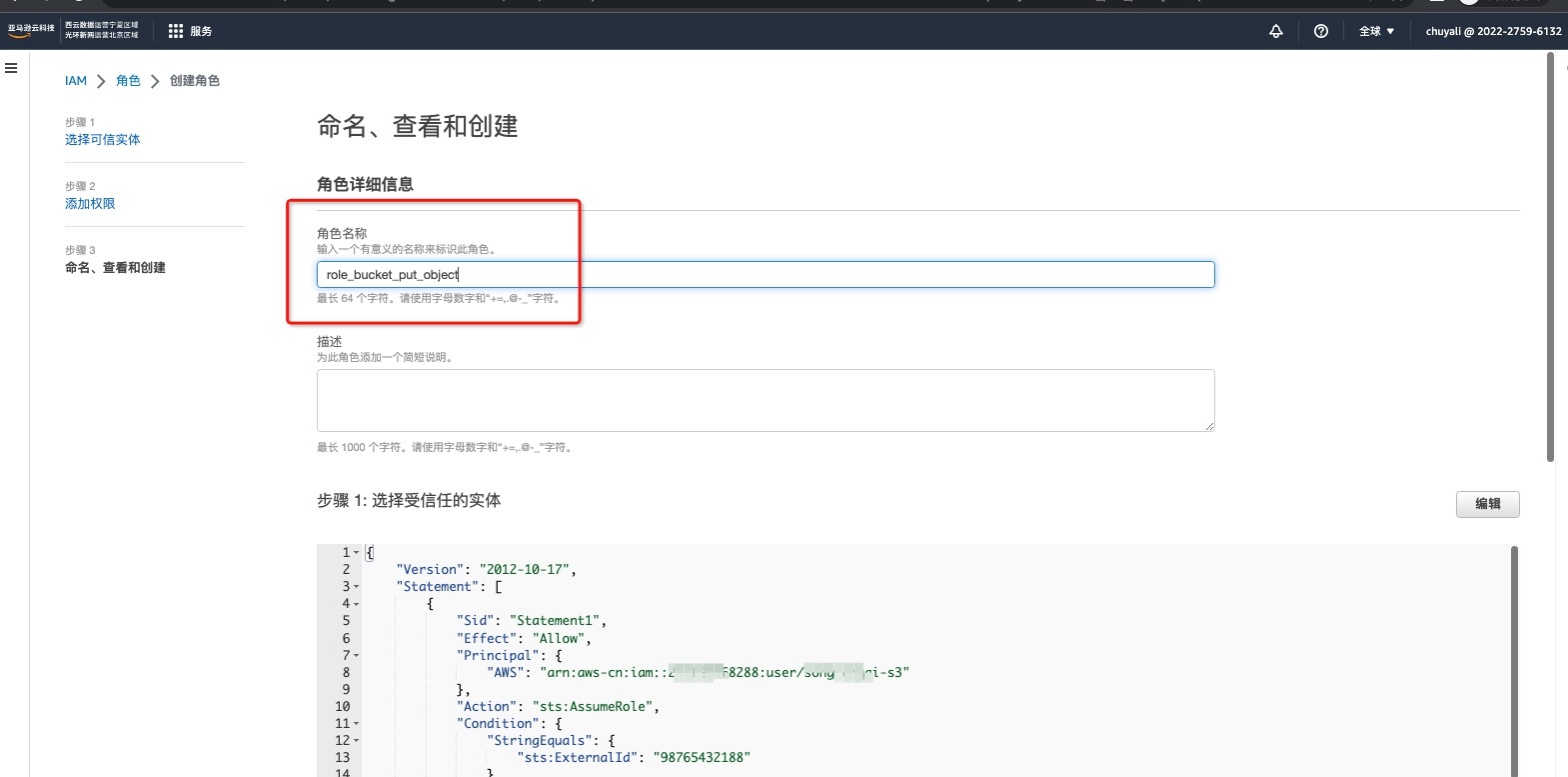Click the "Sid": "Statement1" line
The image size is (1568, 777).
[532, 621]
